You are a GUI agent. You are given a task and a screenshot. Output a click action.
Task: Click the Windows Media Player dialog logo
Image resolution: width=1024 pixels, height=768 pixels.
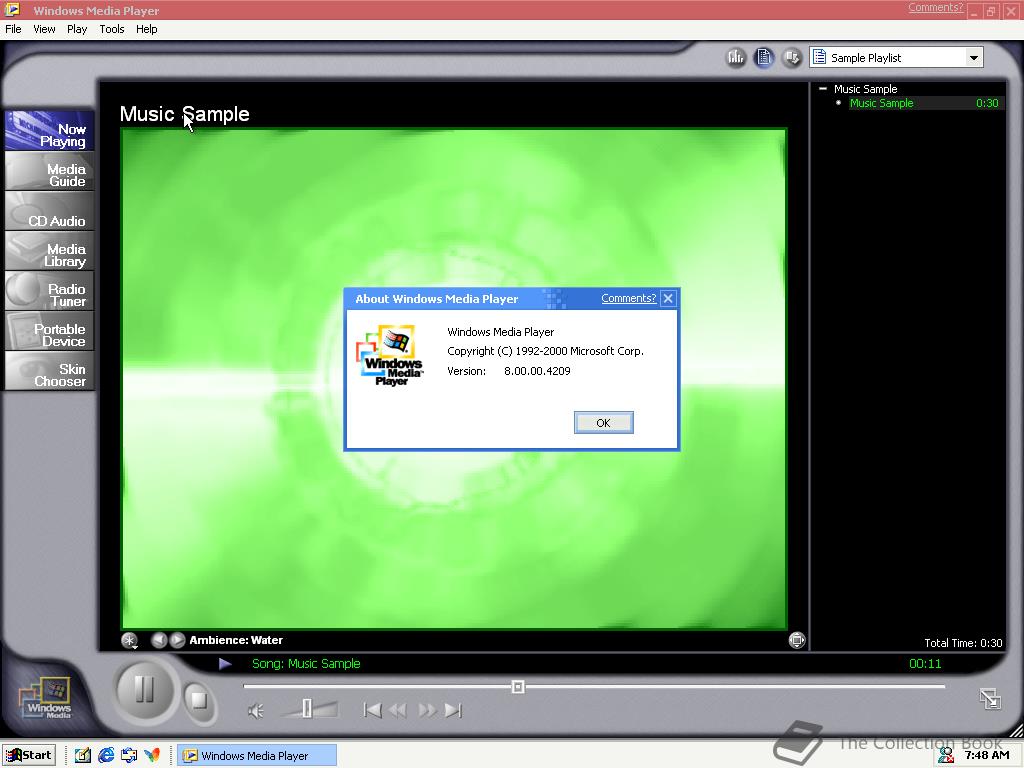390,355
